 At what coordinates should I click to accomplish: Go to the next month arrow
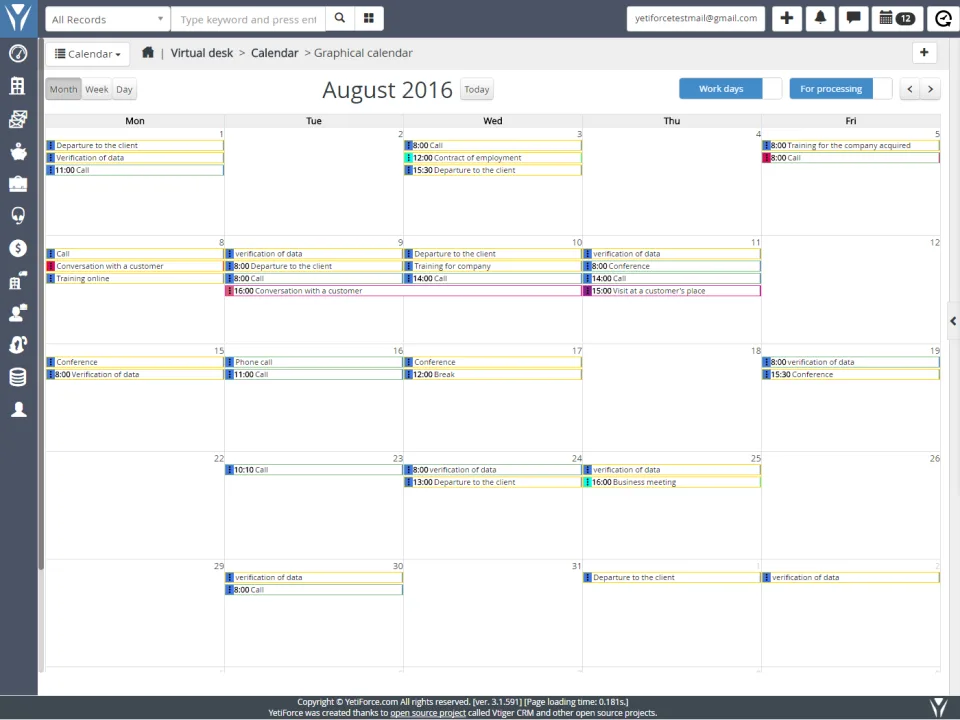pyautogui.click(x=931, y=89)
